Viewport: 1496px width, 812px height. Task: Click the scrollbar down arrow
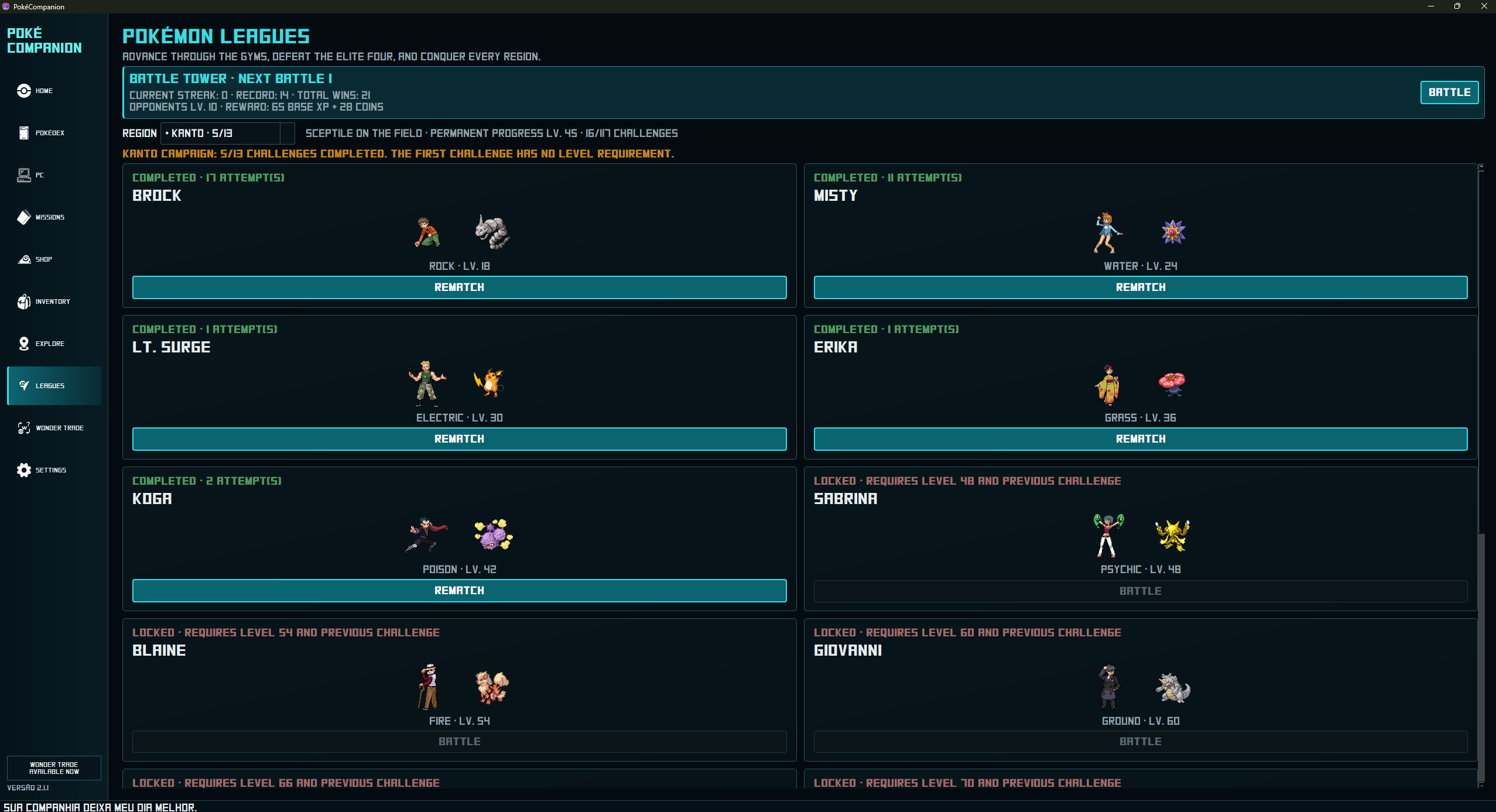point(1481,784)
